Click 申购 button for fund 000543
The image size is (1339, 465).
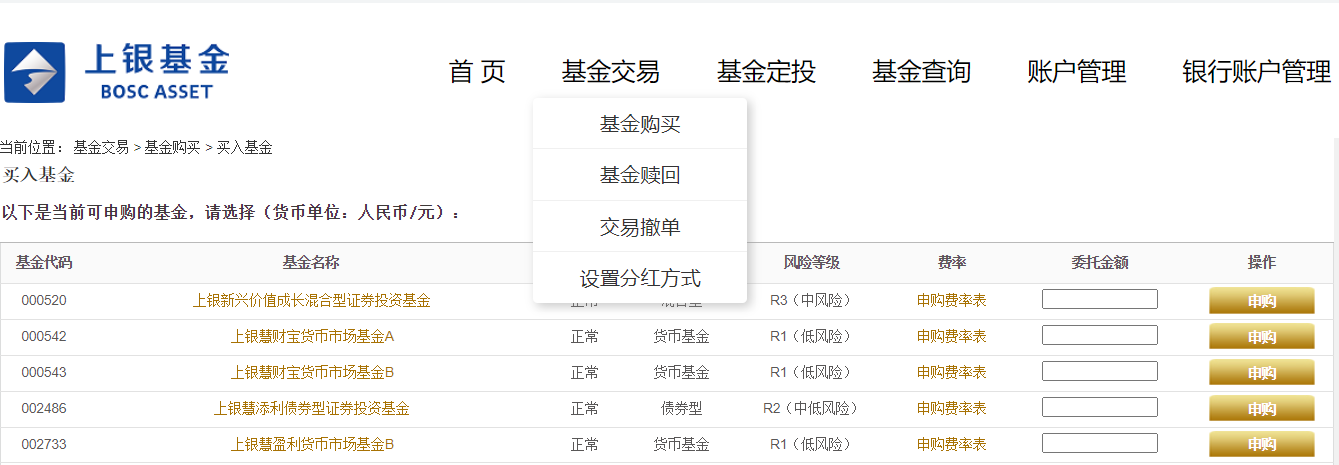click(1262, 373)
